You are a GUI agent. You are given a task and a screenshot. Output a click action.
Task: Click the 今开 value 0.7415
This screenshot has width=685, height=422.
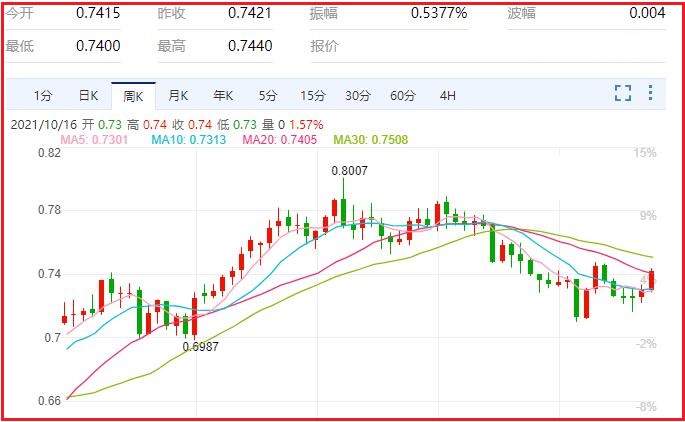[x=98, y=13]
